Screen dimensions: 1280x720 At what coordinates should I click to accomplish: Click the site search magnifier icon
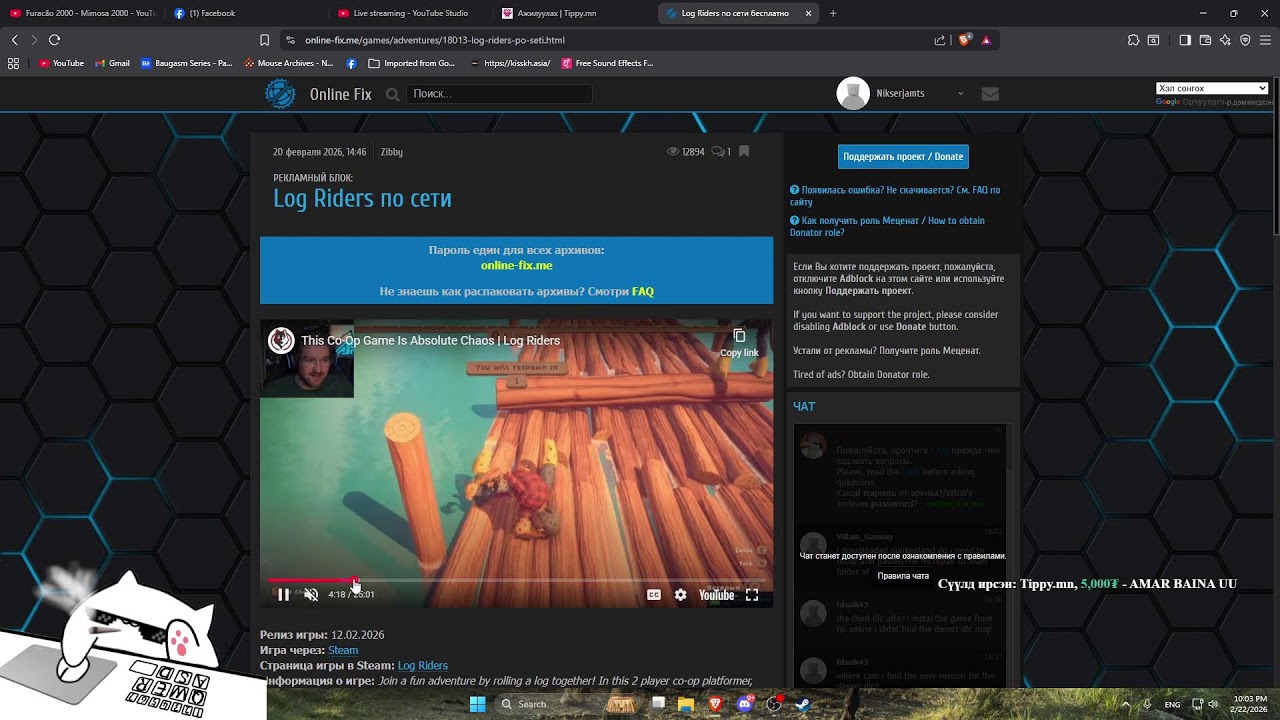393,94
